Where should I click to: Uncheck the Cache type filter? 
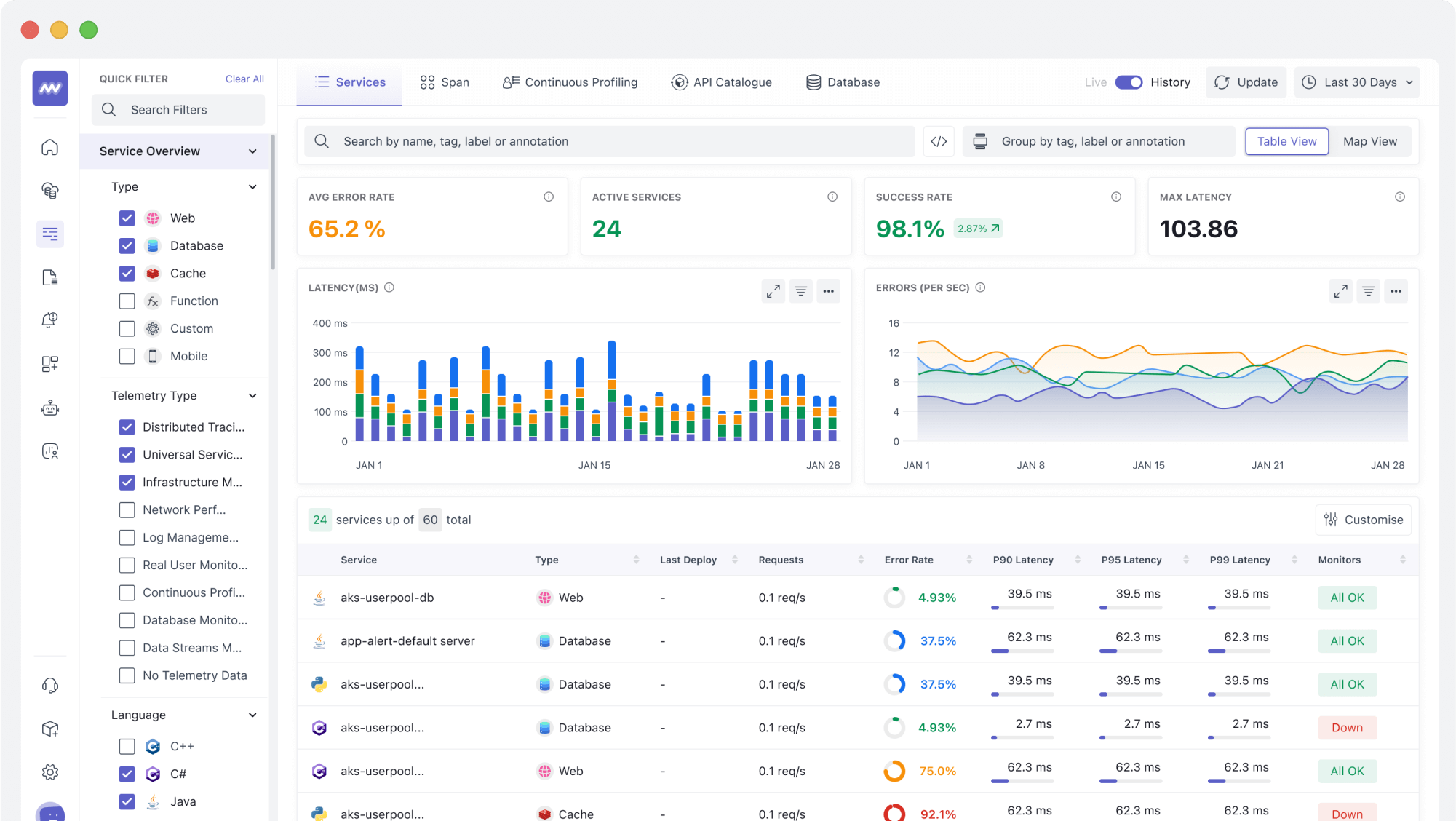point(127,272)
